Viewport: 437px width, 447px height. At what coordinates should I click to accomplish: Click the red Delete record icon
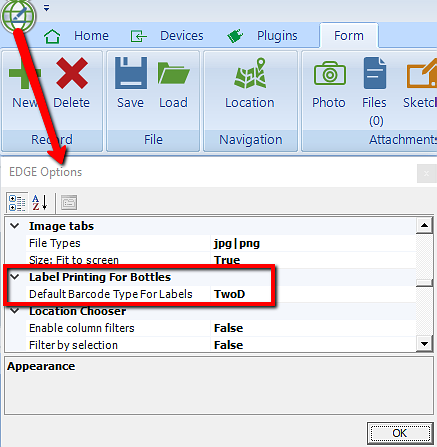pyautogui.click(x=72, y=73)
